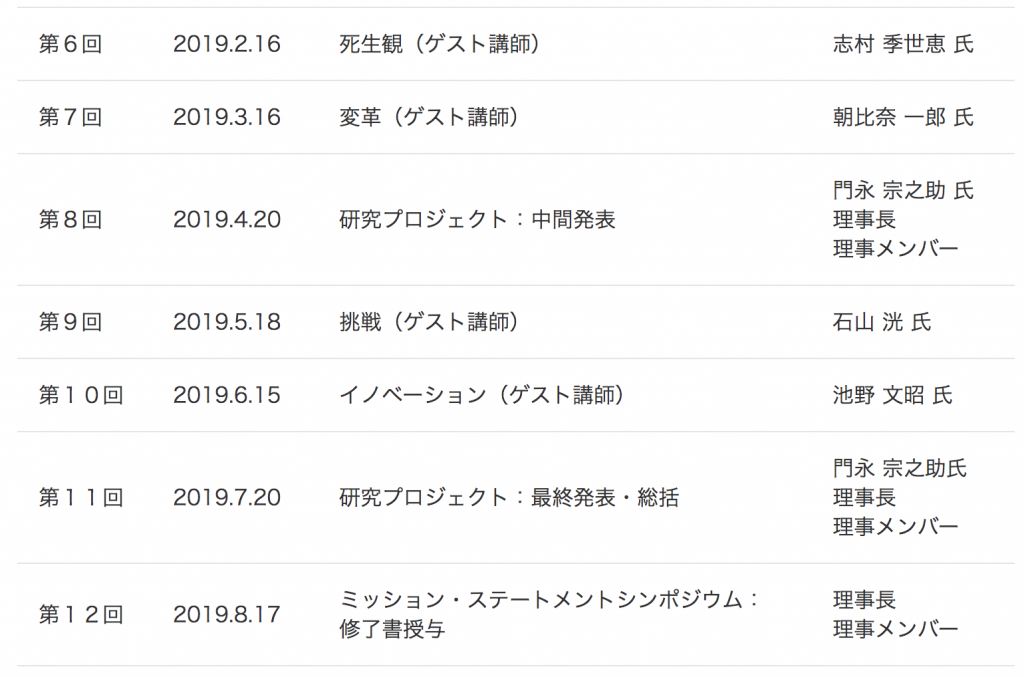Select the date 2019.4.20
The height and width of the screenshot is (677, 1024).
(x=227, y=219)
